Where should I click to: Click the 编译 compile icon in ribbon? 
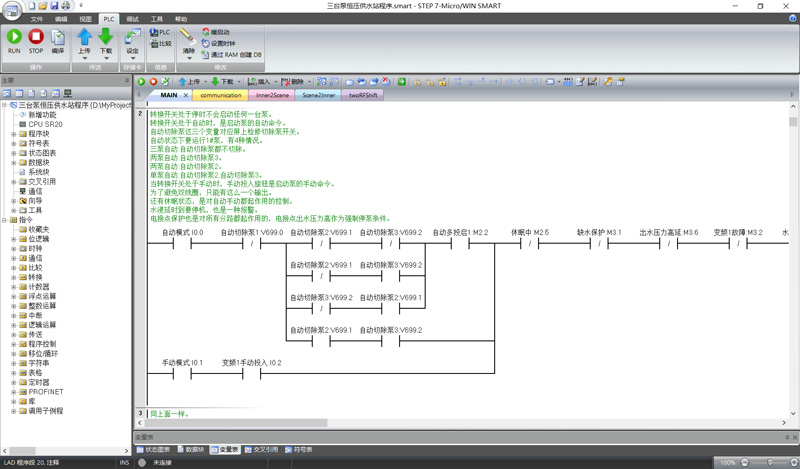pyautogui.click(x=58, y=41)
